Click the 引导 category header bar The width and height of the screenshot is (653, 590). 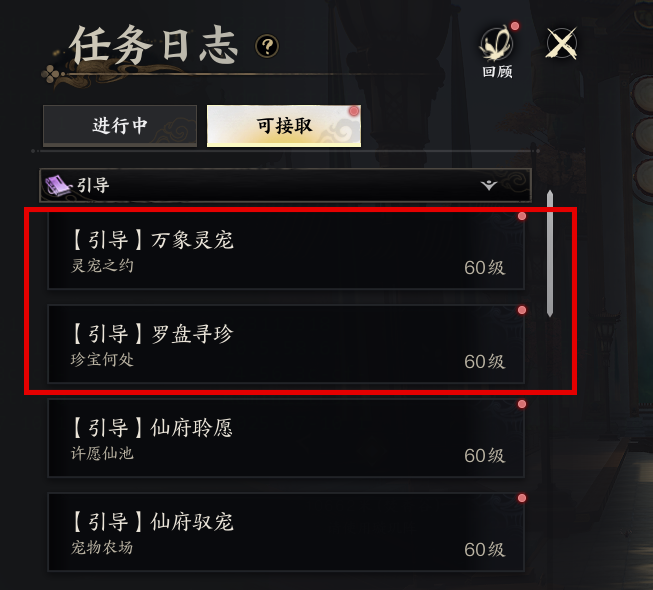click(285, 185)
